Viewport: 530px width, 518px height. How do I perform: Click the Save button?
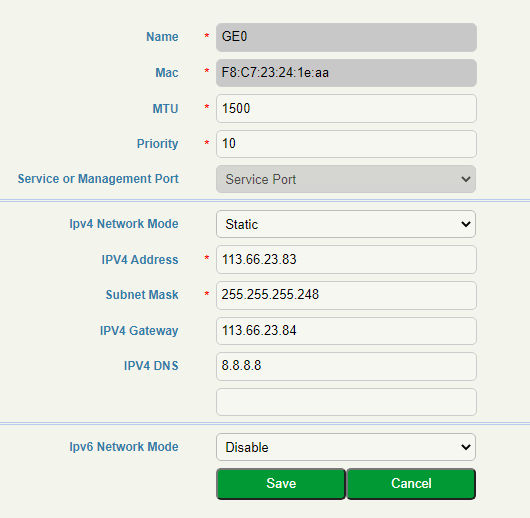tap(281, 484)
